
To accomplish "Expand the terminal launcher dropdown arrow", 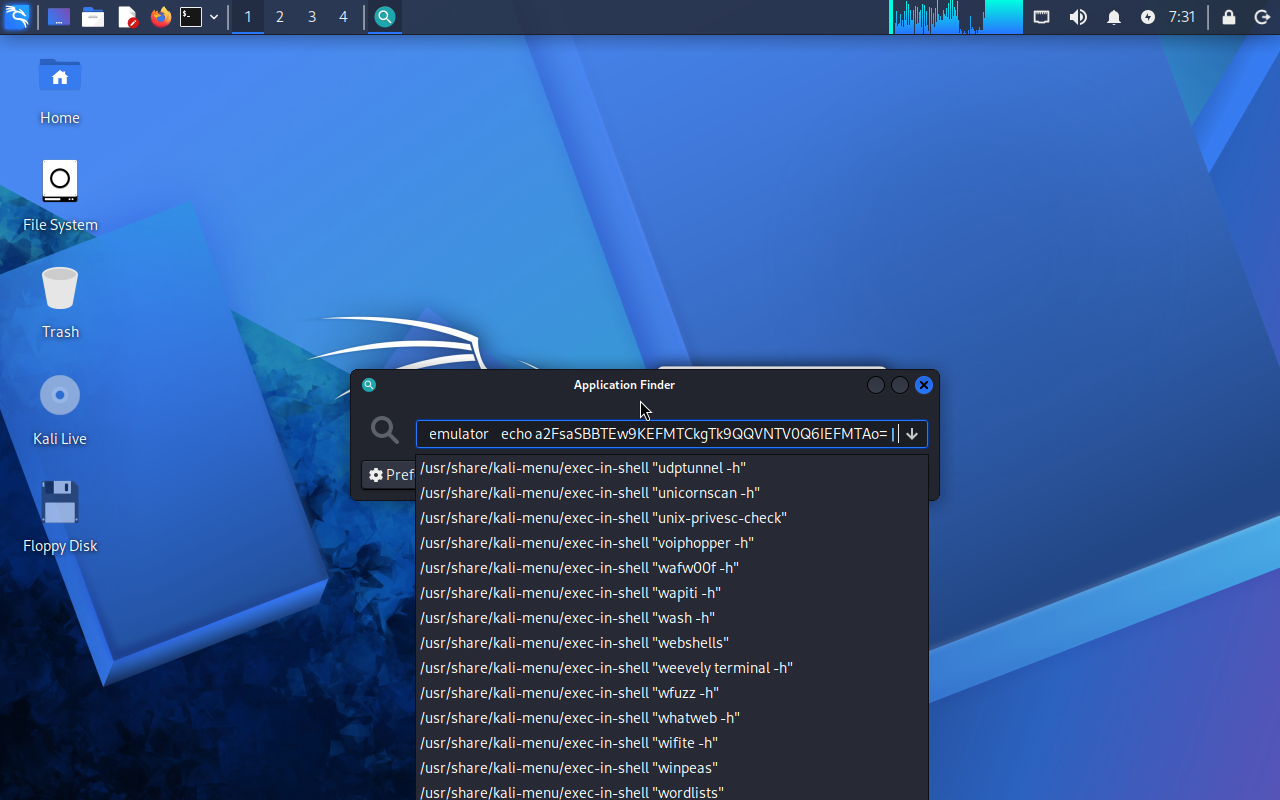I will [x=214, y=17].
